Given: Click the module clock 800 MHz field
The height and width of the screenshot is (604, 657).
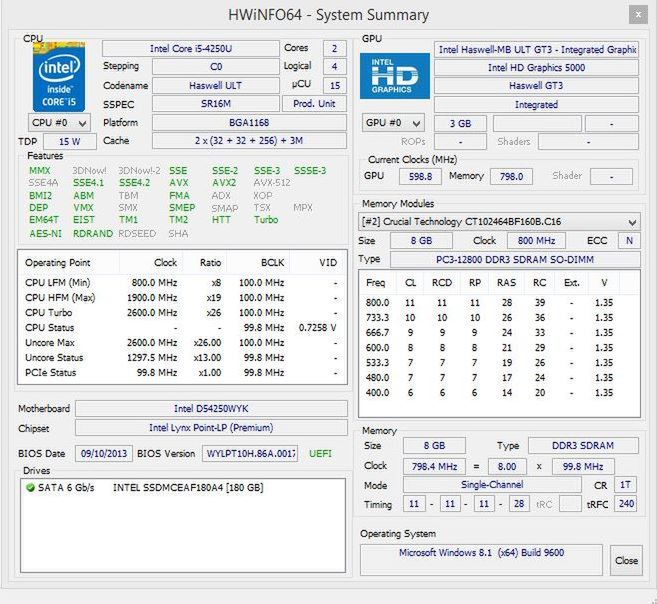Looking at the screenshot, I should [x=536, y=241].
